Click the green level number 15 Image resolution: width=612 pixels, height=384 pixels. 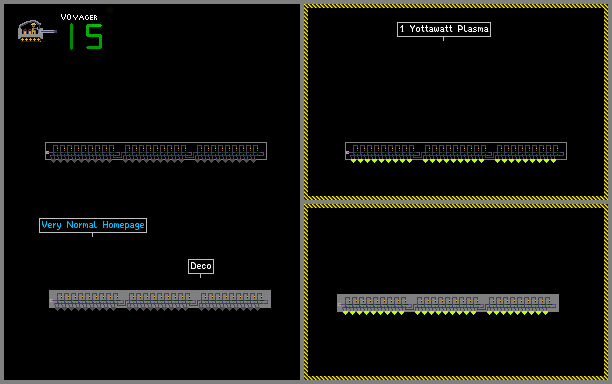(x=86, y=36)
